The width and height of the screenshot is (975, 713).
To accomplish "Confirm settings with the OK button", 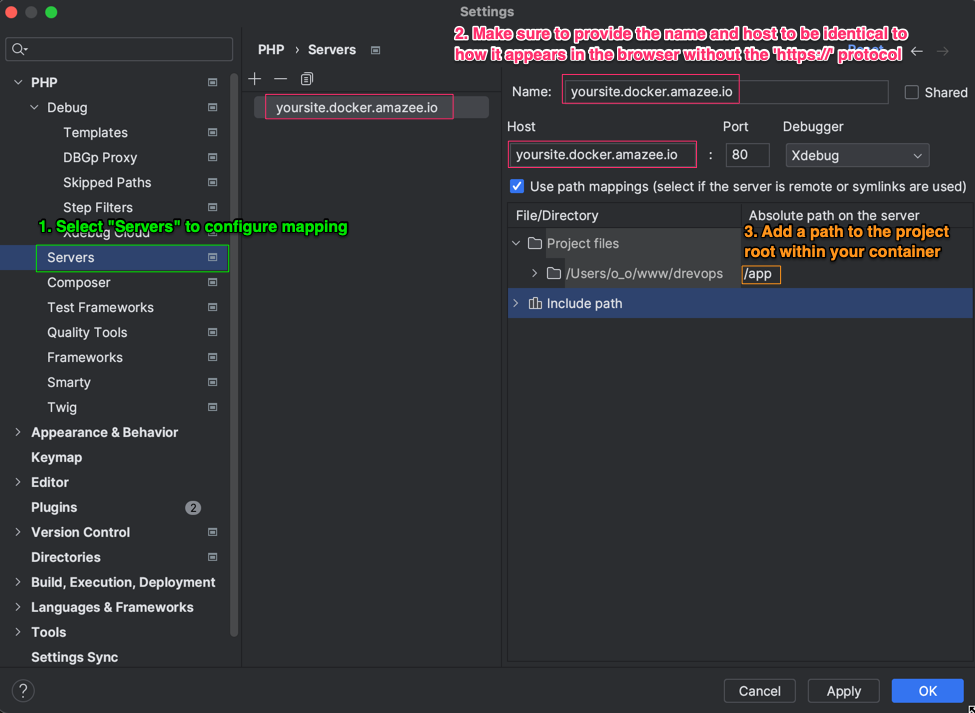I will click(x=926, y=691).
